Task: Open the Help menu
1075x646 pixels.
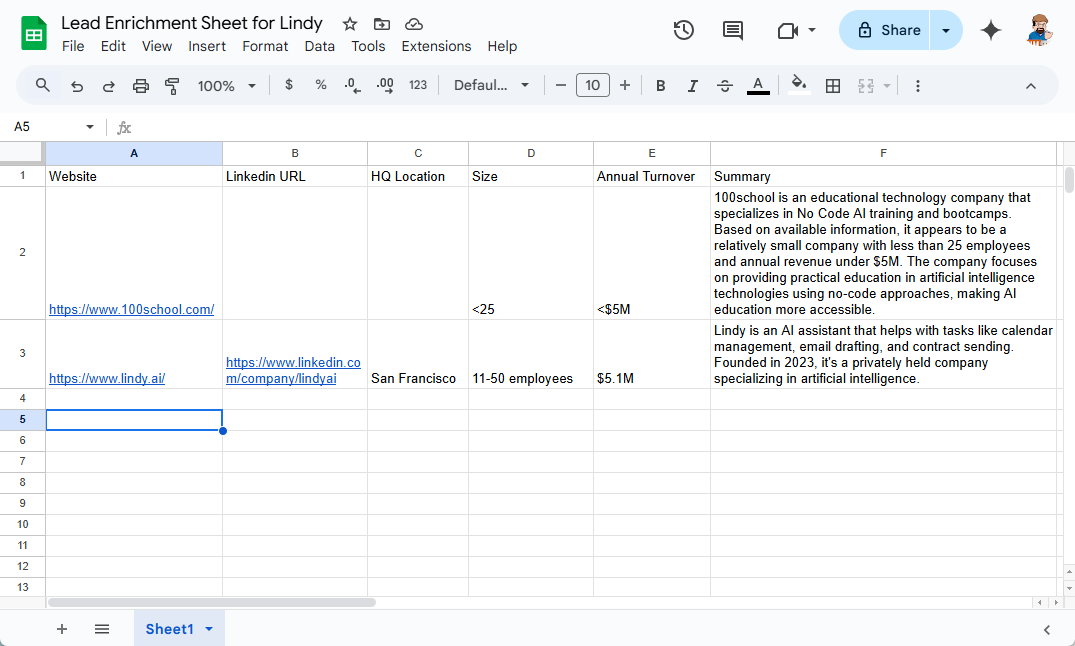Action: point(502,46)
